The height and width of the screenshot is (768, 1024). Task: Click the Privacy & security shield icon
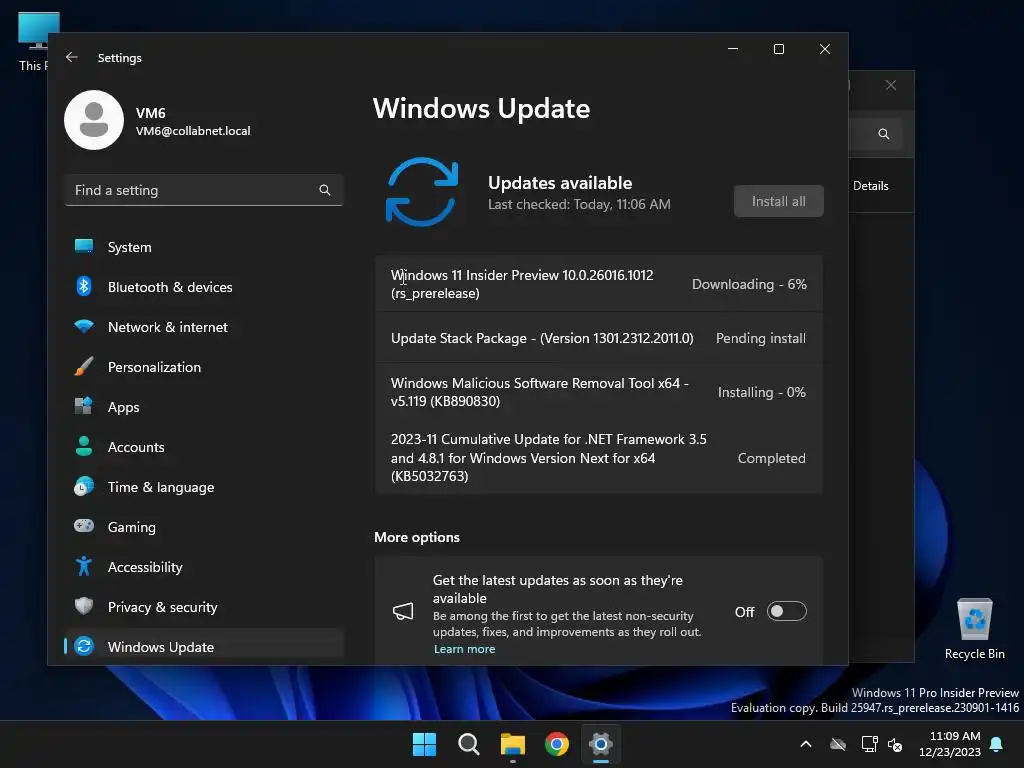coord(84,606)
